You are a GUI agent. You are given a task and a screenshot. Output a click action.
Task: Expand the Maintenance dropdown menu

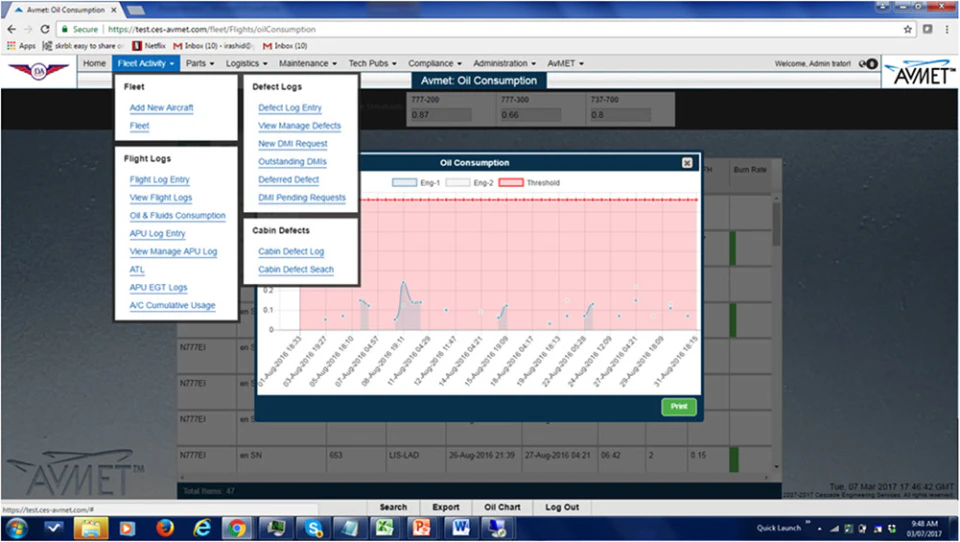(307, 63)
